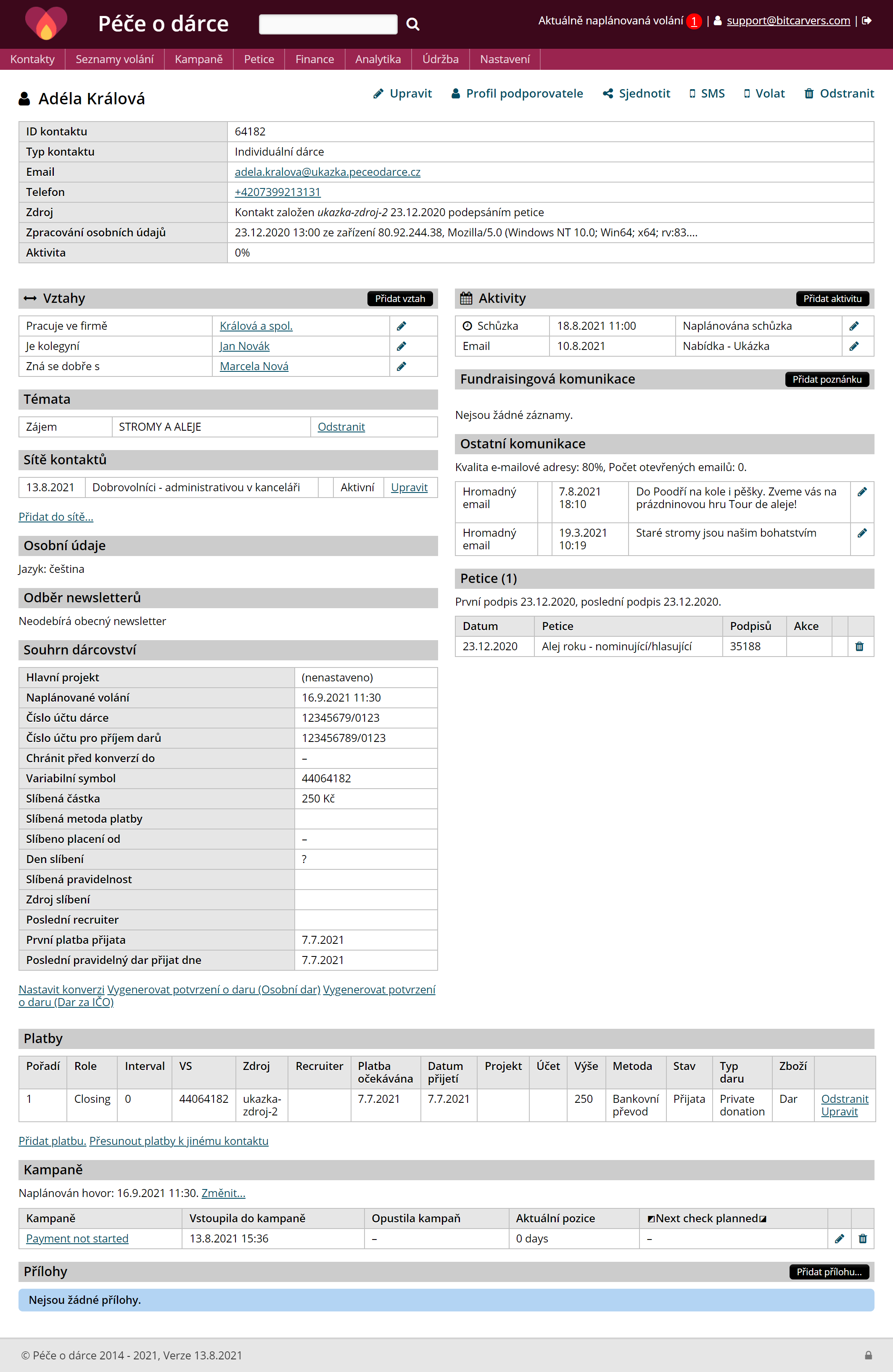Click trash icon in Payment not started row

pyautogui.click(x=862, y=1238)
